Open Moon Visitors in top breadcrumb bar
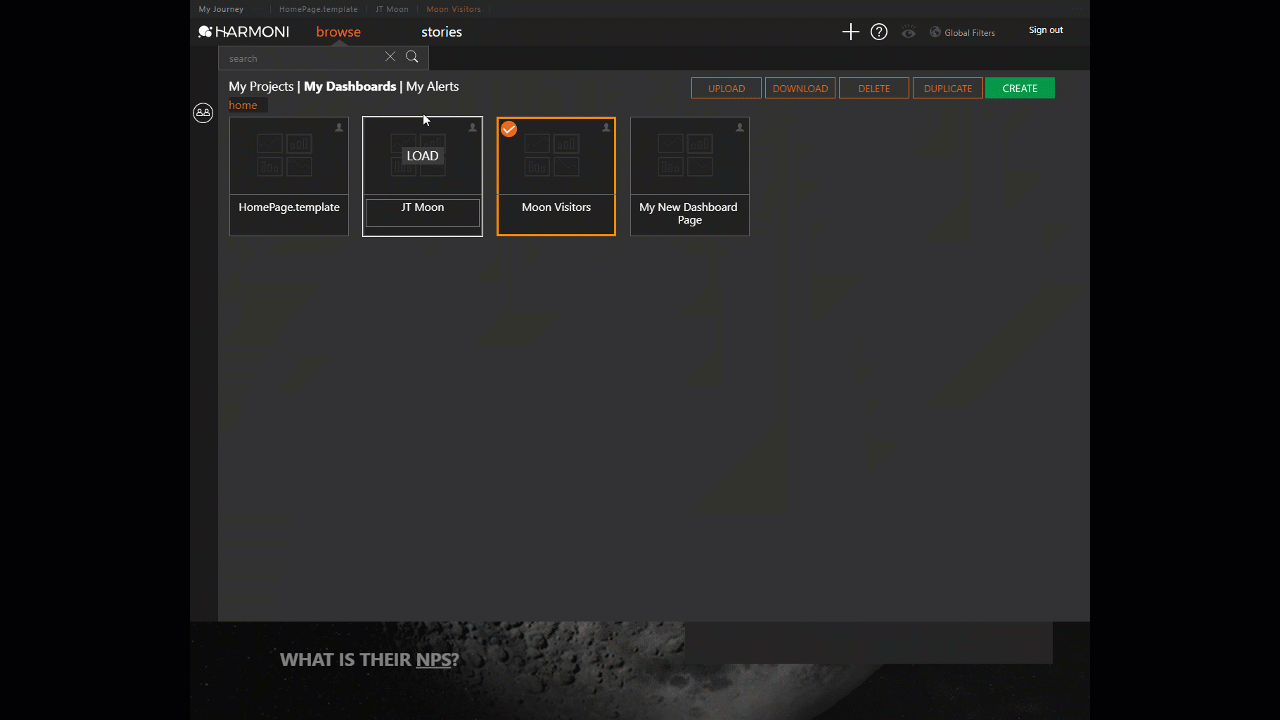 [453, 9]
